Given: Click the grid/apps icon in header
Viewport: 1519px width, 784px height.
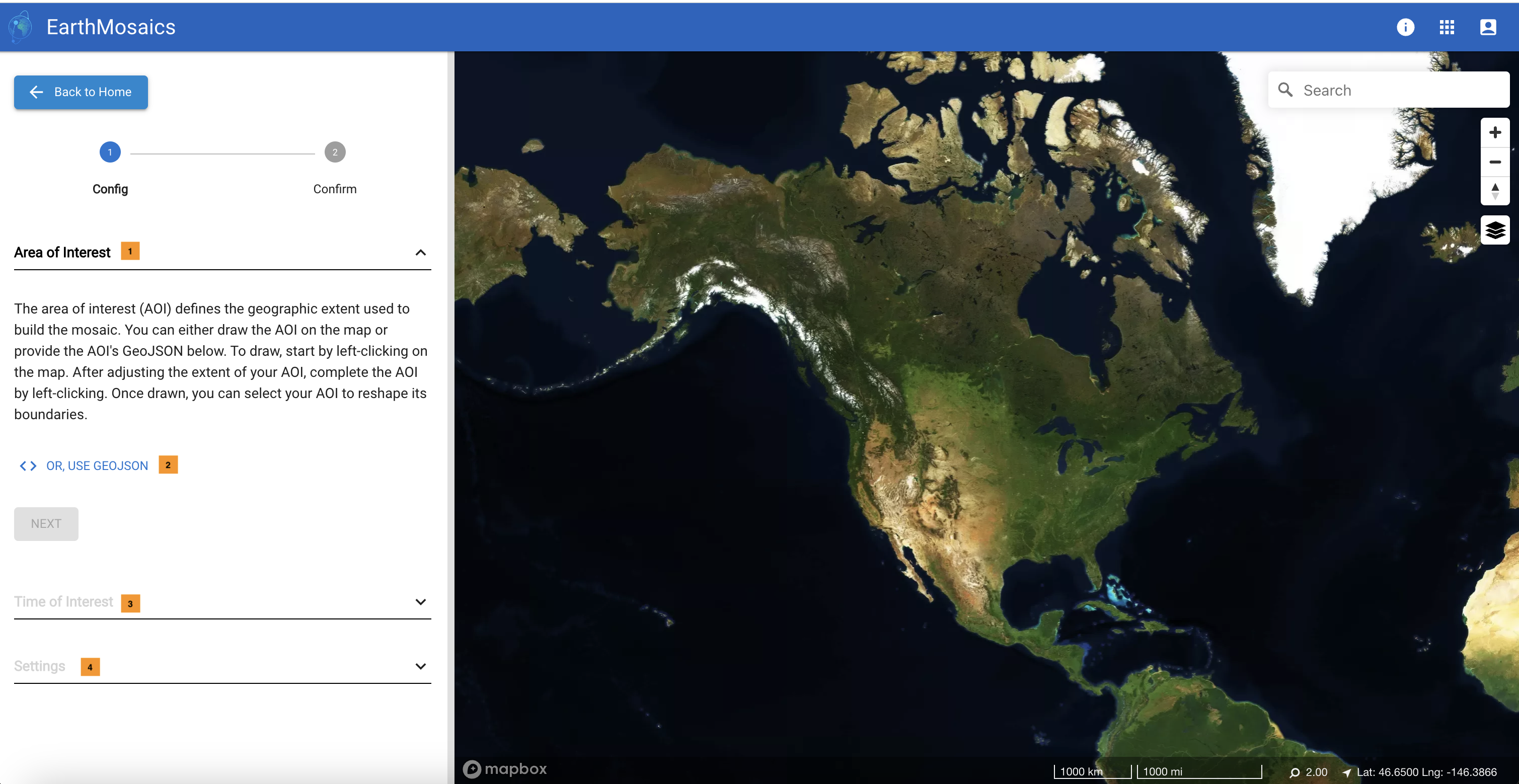Looking at the screenshot, I should pyautogui.click(x=1447, y=27).
